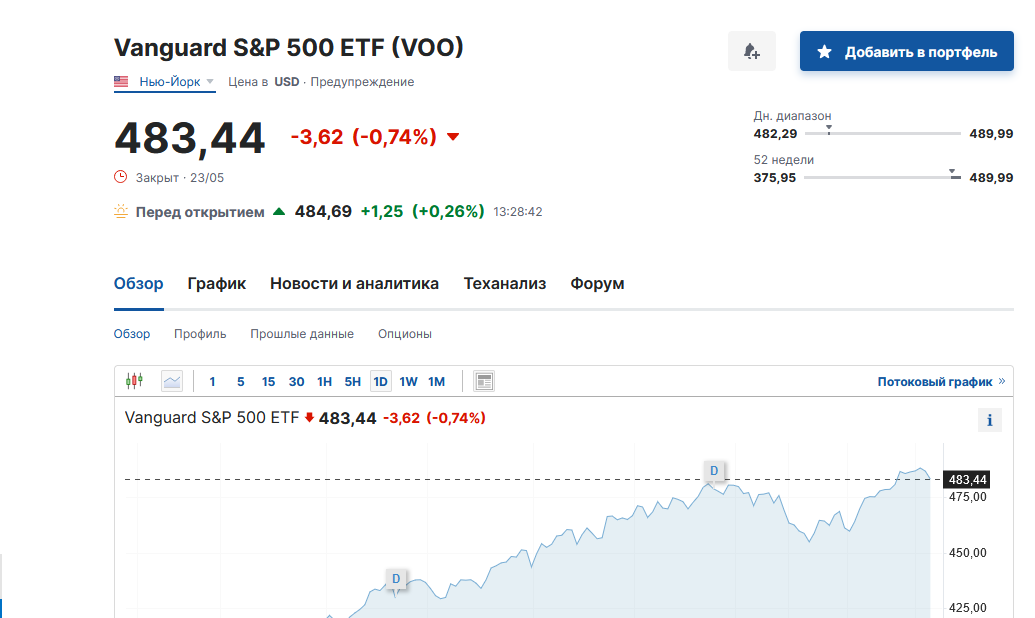Click the lower dividend 'D' marker on chart
Image resolution: width=1035 pixels, height=618 pixels.
click(396, 579)
